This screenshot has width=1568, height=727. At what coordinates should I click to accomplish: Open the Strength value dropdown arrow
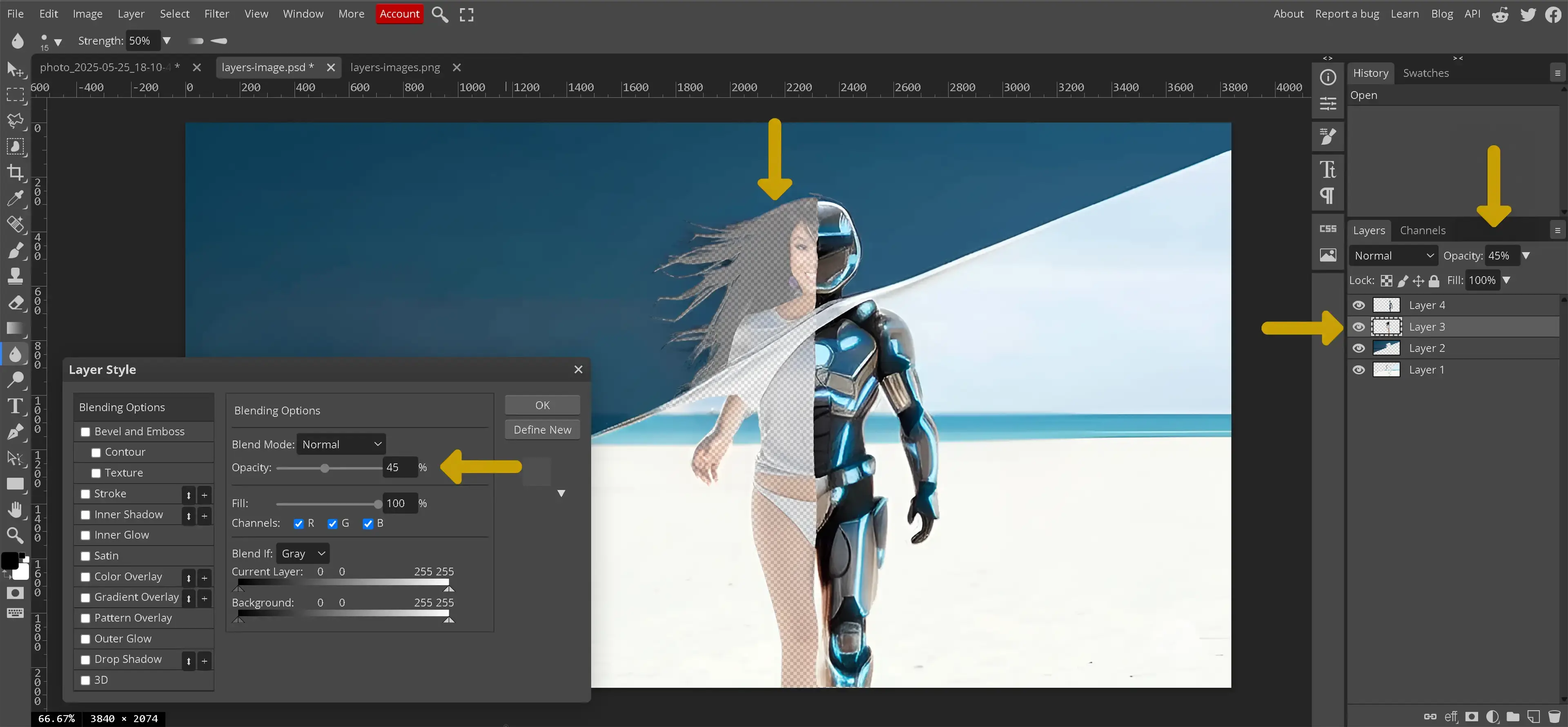(166, 41)
